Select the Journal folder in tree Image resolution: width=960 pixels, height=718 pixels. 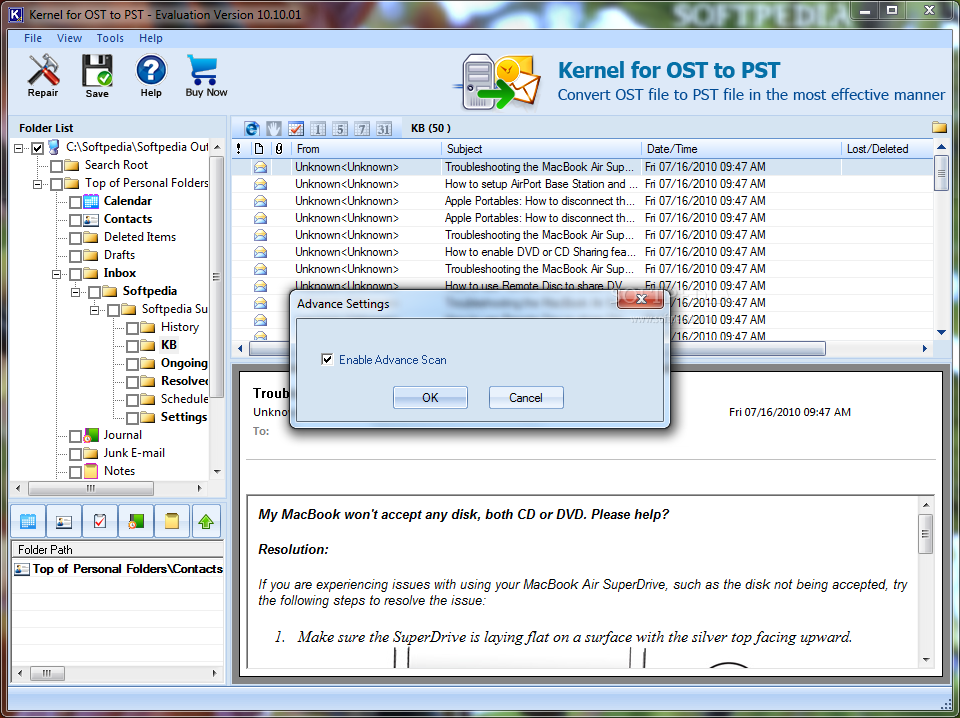122,435
